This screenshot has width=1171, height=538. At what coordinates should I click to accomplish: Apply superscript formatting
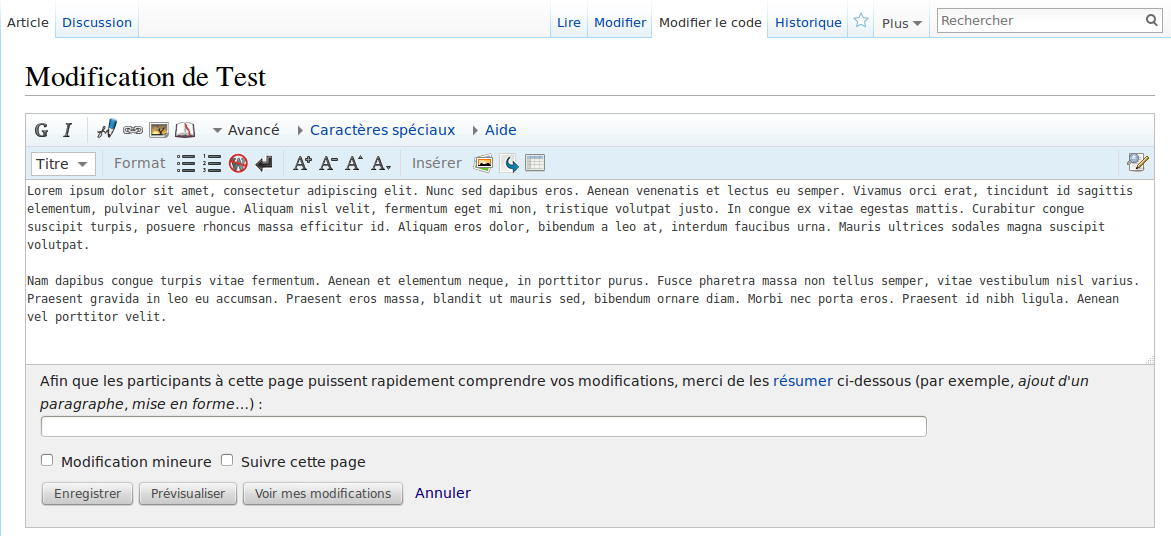[354, 163]
